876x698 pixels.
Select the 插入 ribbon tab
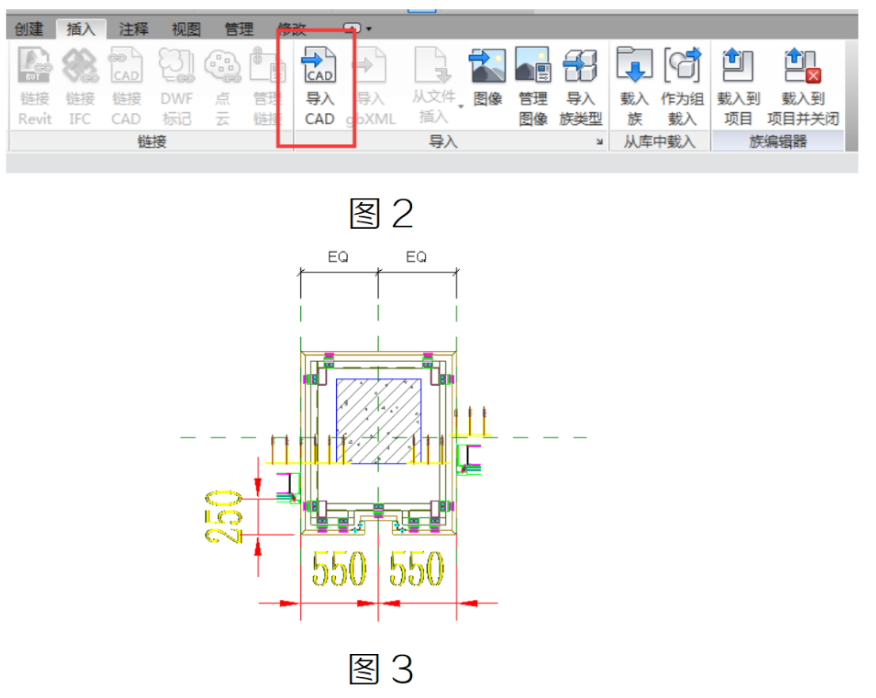coord(81,29)
